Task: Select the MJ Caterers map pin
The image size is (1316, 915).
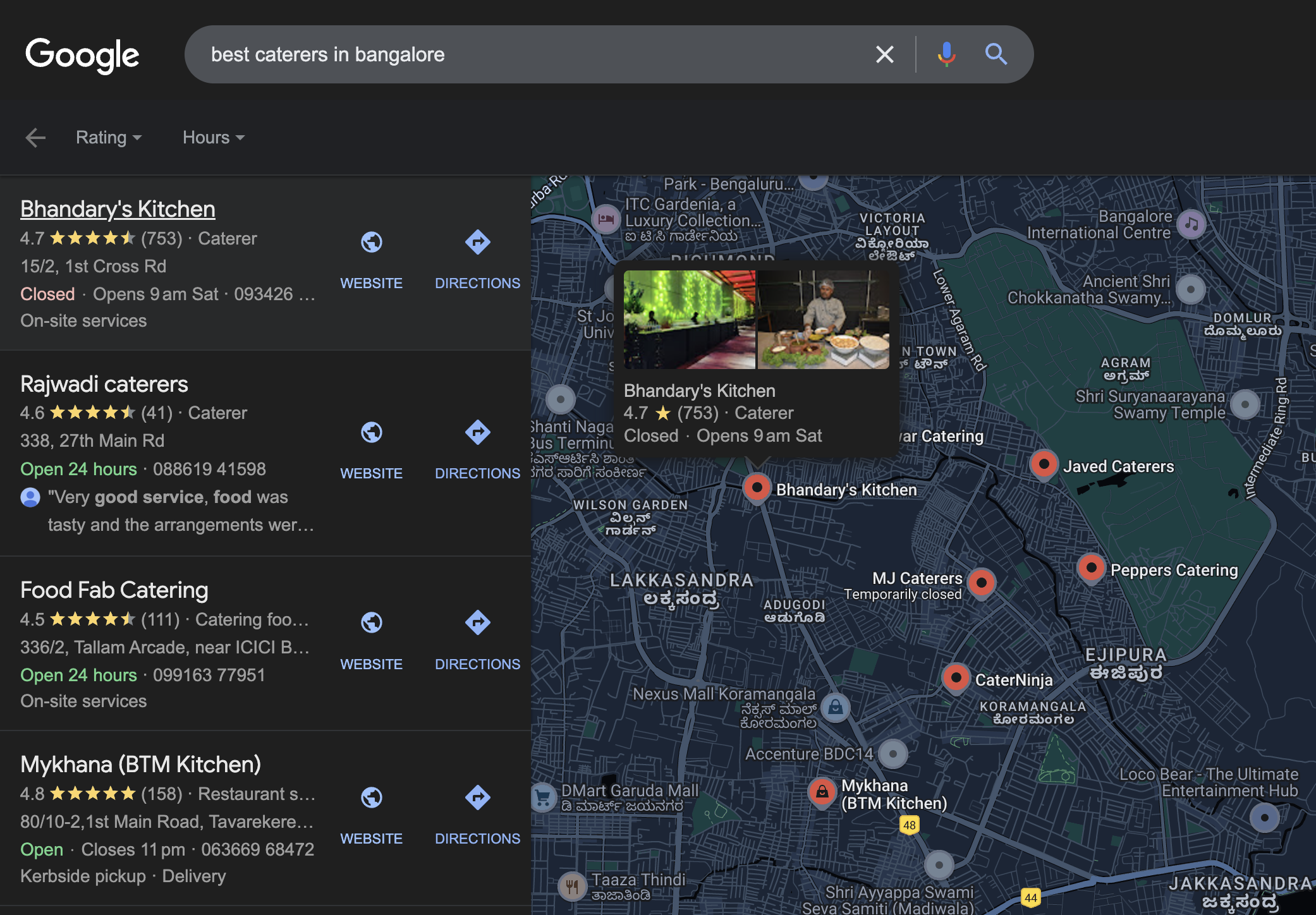Action: (982, 583)
